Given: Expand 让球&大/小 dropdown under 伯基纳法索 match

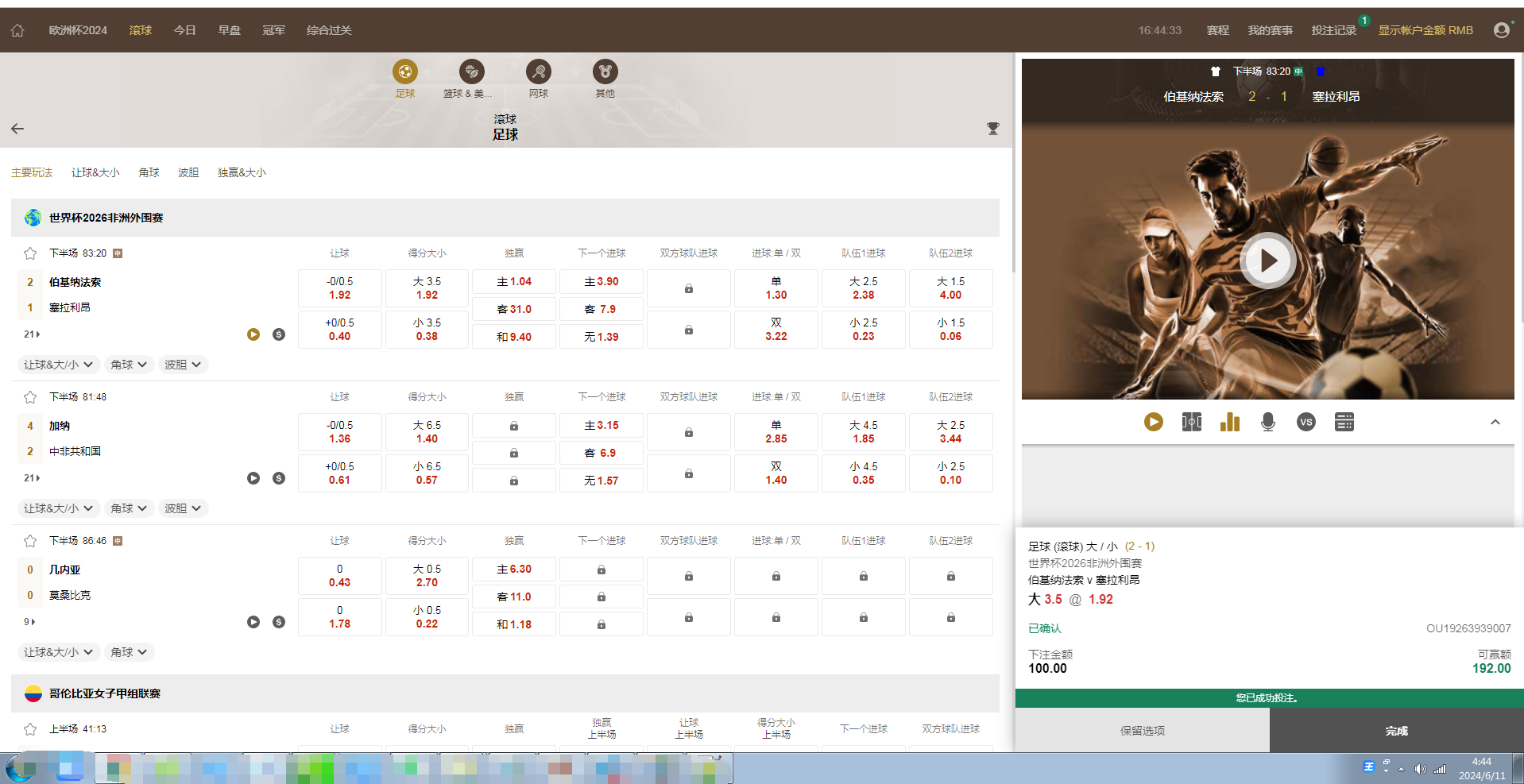Looking at the screenshot, I should click(x=58, y=365).
